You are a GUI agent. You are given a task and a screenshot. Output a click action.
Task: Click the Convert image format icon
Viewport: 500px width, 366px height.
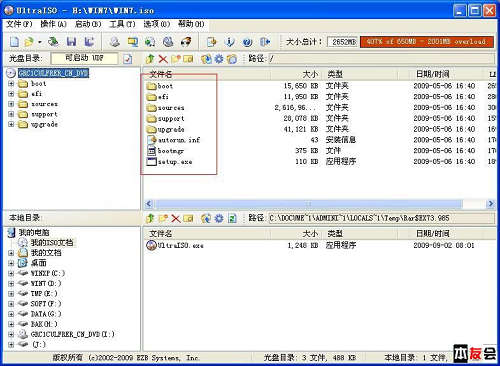(x=150, y=42)
